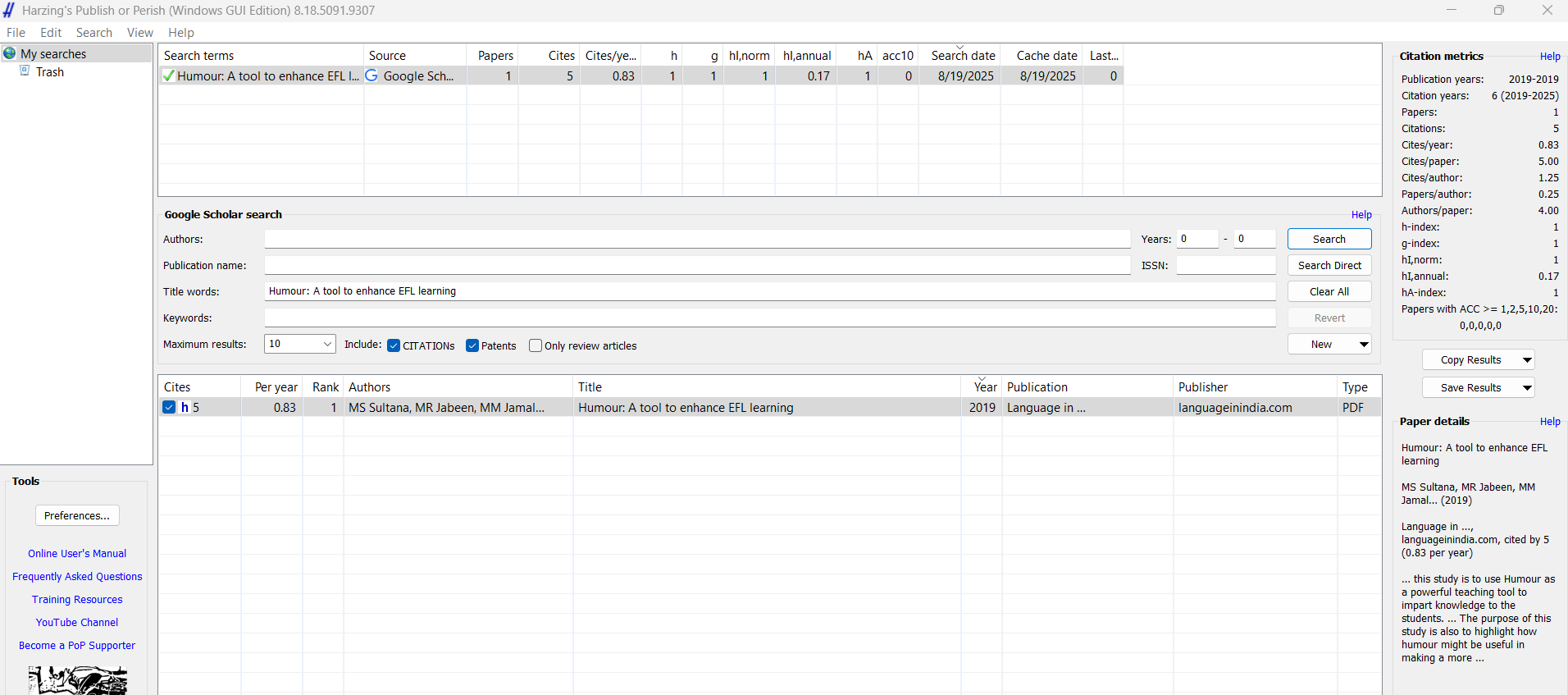Click the My searches globe icon
1568x695 pixels.
tap(10, 53)
